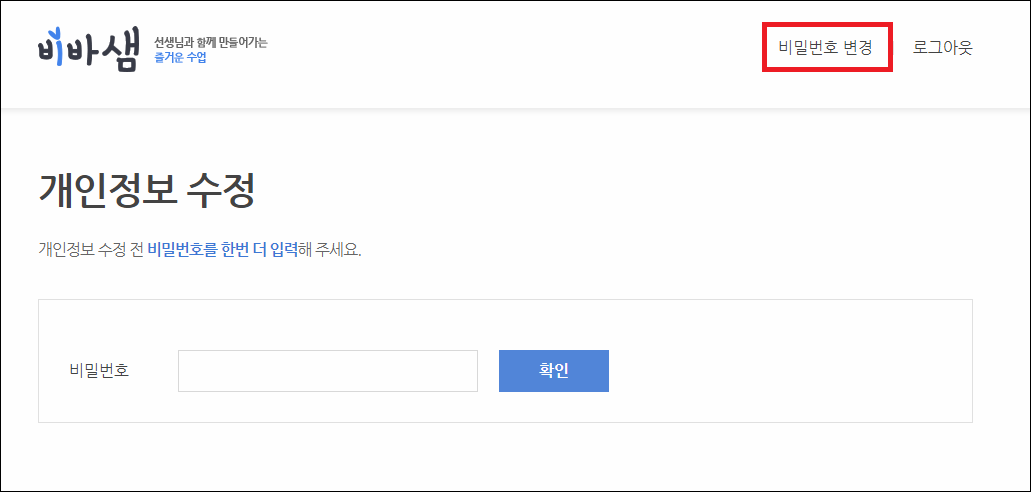Click the word 개인정보 in the page title
This screenshot has height=492, width=1031.
(x=108, y=191)
